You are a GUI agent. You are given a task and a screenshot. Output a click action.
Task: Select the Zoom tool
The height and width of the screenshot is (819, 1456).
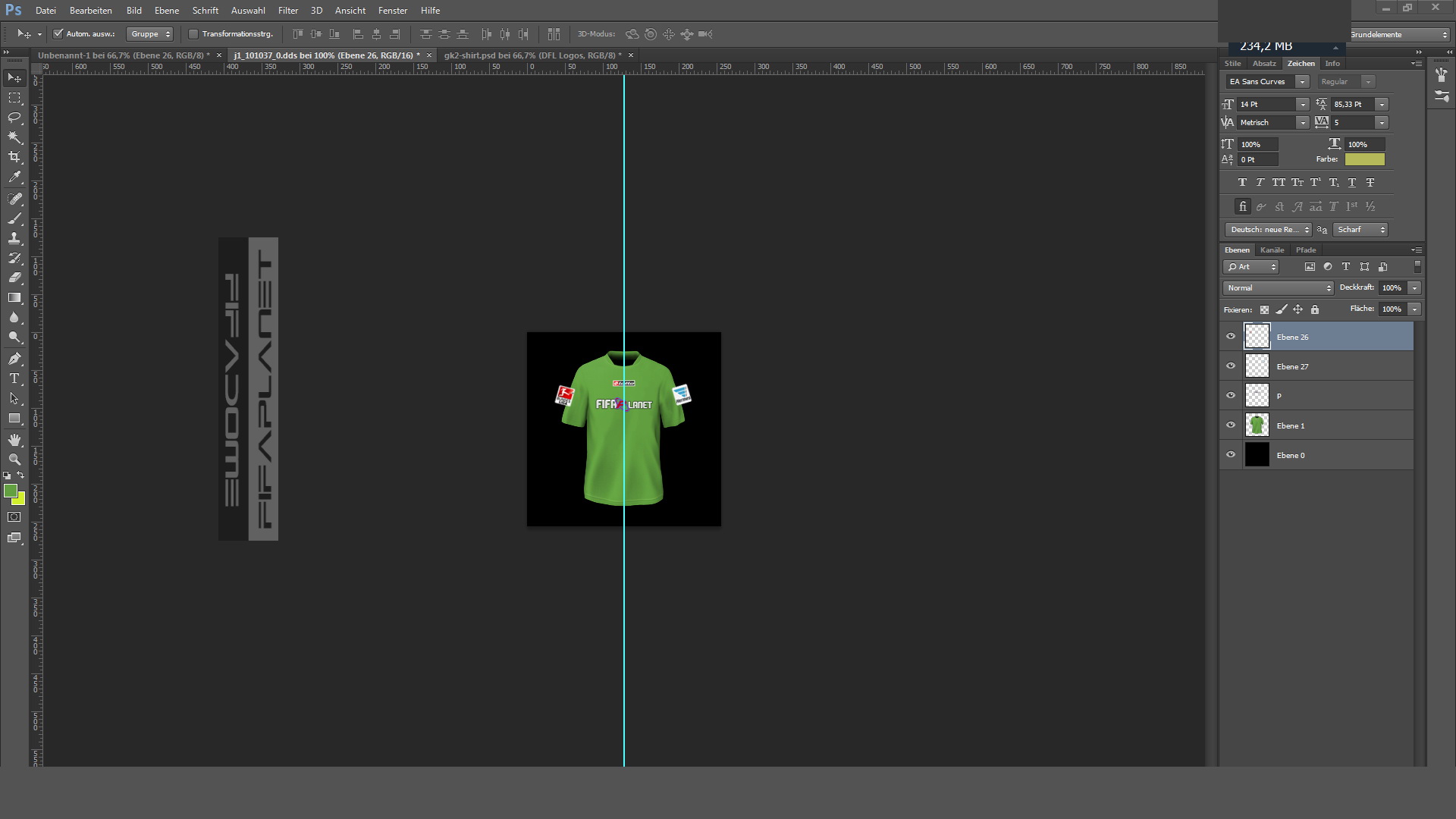pos(14,460)
